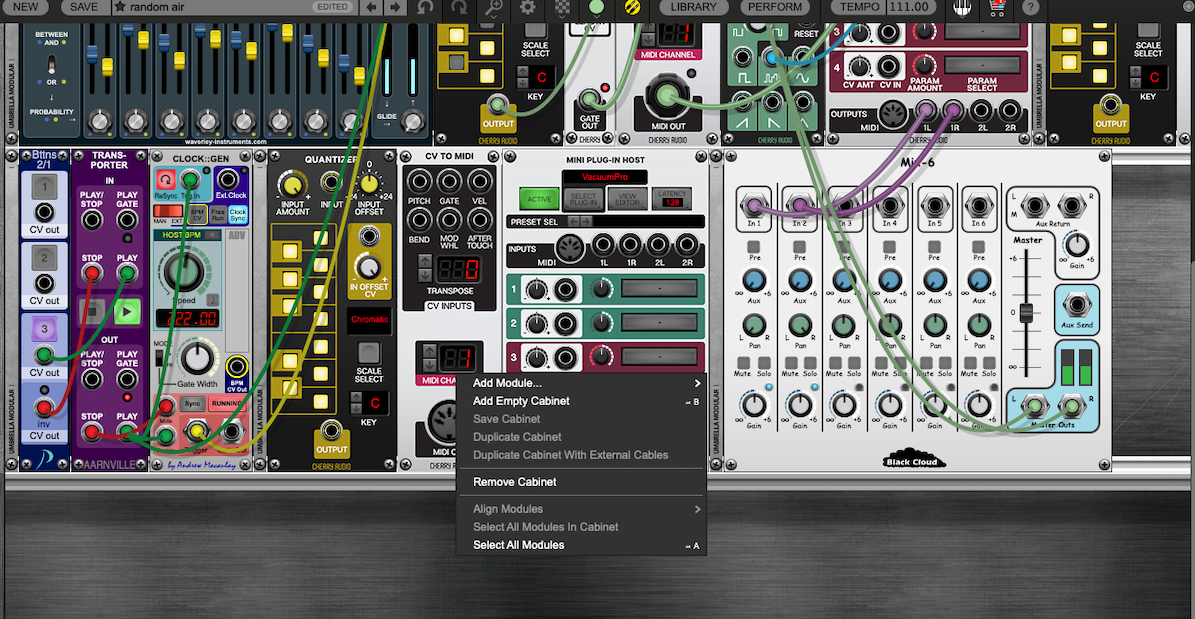Click Duplicate Cabinet menu entry
1195x619 pixels.
coord(517,437)
